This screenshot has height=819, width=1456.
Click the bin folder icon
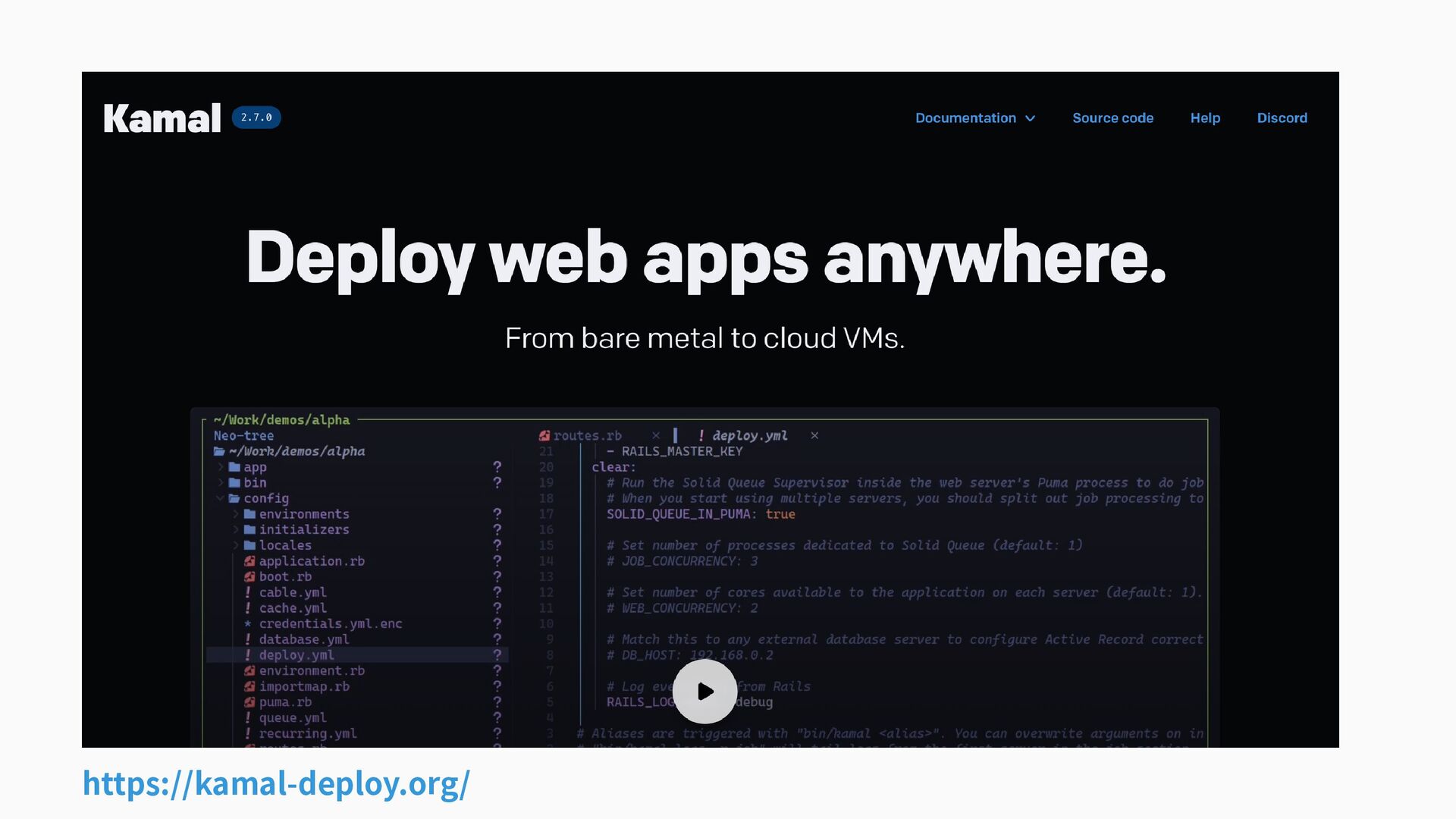click(234, 483)
